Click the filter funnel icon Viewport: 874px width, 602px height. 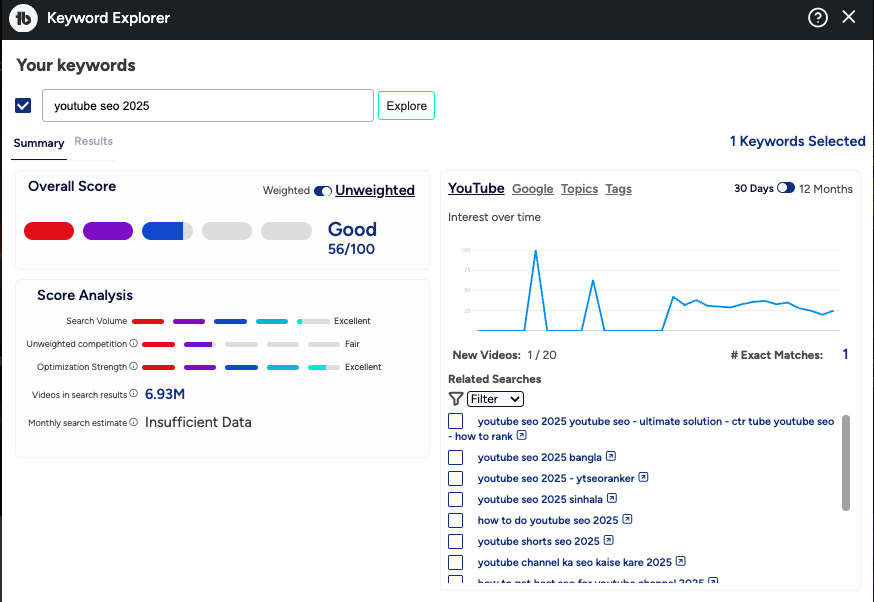coord(456,399)
